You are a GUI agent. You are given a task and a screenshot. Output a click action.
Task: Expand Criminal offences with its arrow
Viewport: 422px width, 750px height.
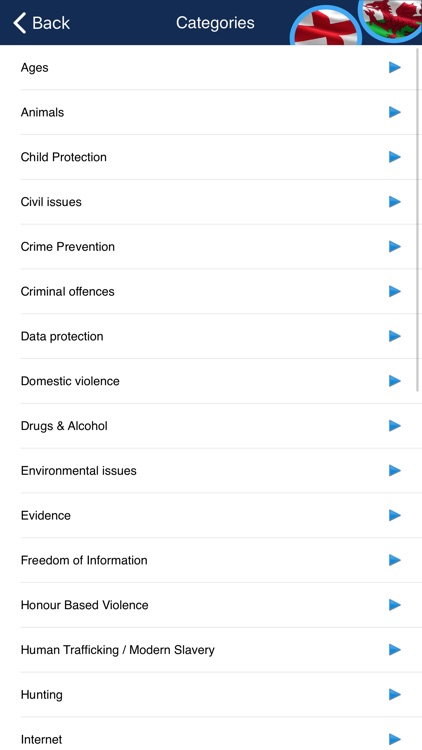[395, 291]
